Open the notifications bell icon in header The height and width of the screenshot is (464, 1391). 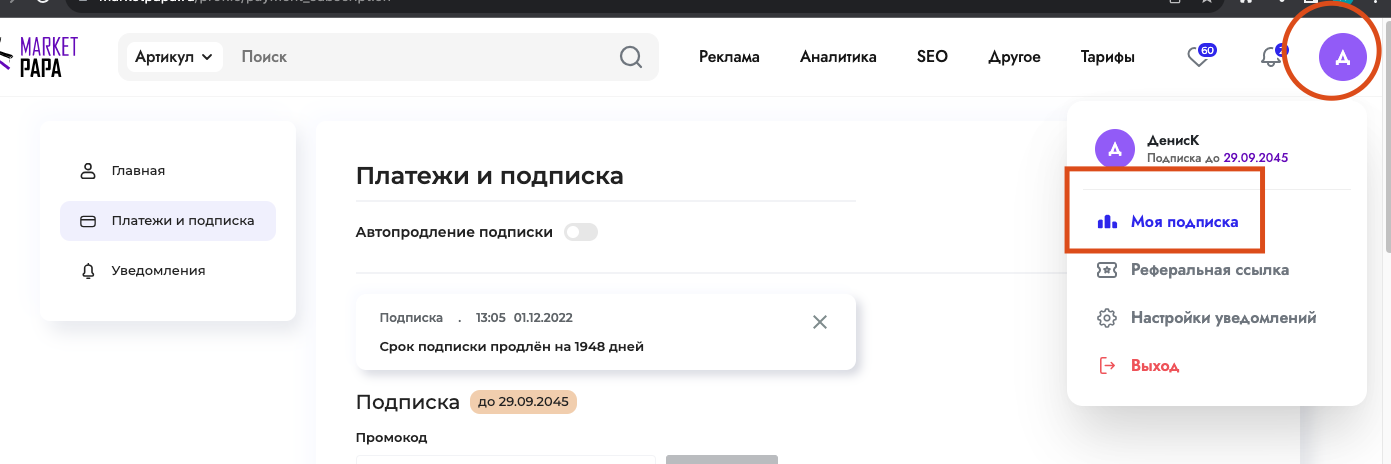point(1272,56)
